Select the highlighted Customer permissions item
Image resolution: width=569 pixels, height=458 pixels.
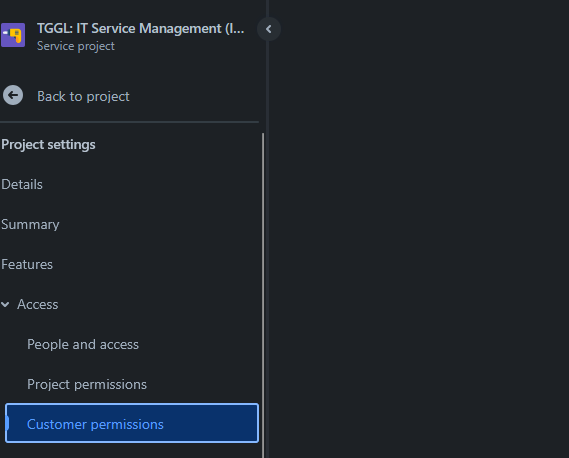click(x=132, y=423)
